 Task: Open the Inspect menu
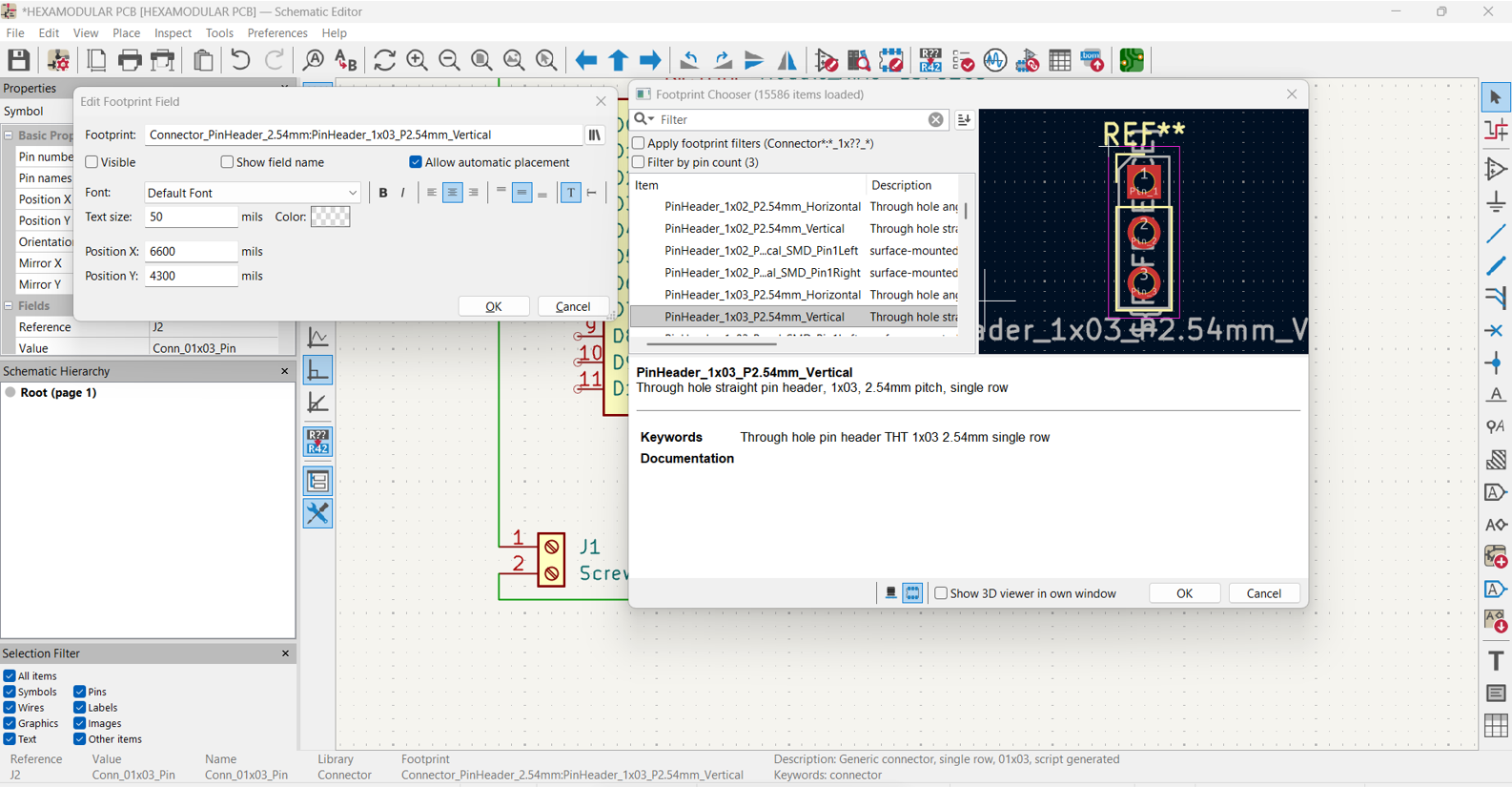point(174,33)
